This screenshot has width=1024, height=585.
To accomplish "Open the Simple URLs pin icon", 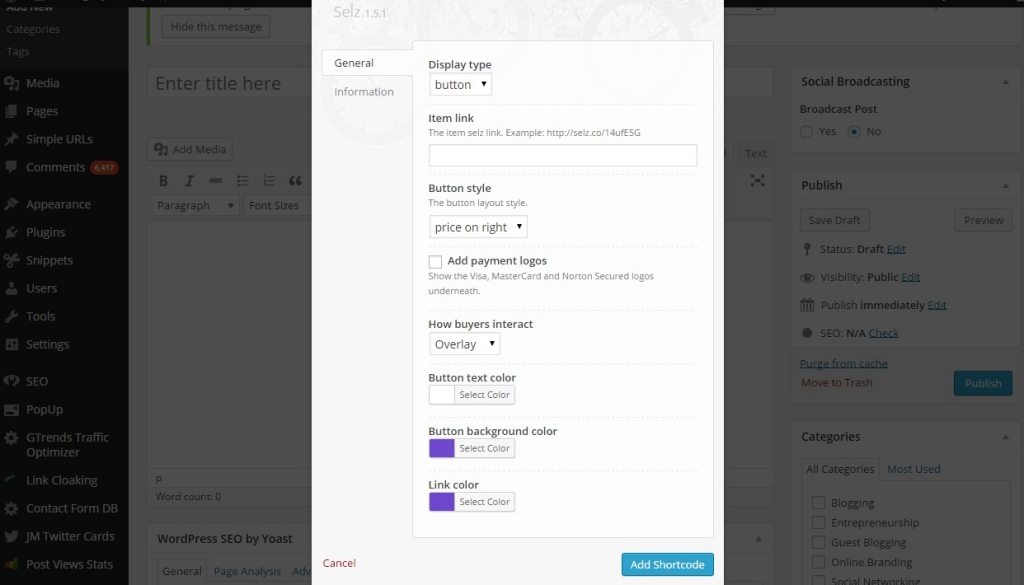I will tap(11, 139).
